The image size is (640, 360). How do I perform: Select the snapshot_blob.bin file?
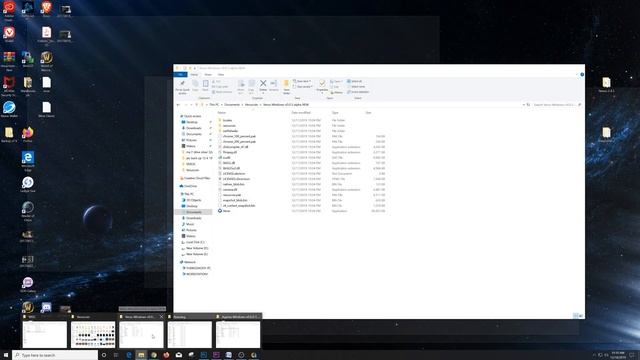[235, 200]
